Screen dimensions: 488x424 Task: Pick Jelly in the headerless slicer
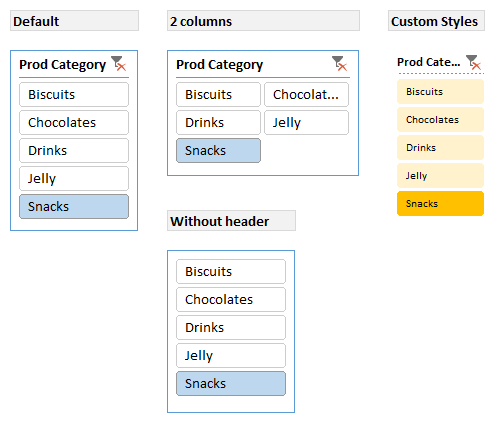pos(231,356)
